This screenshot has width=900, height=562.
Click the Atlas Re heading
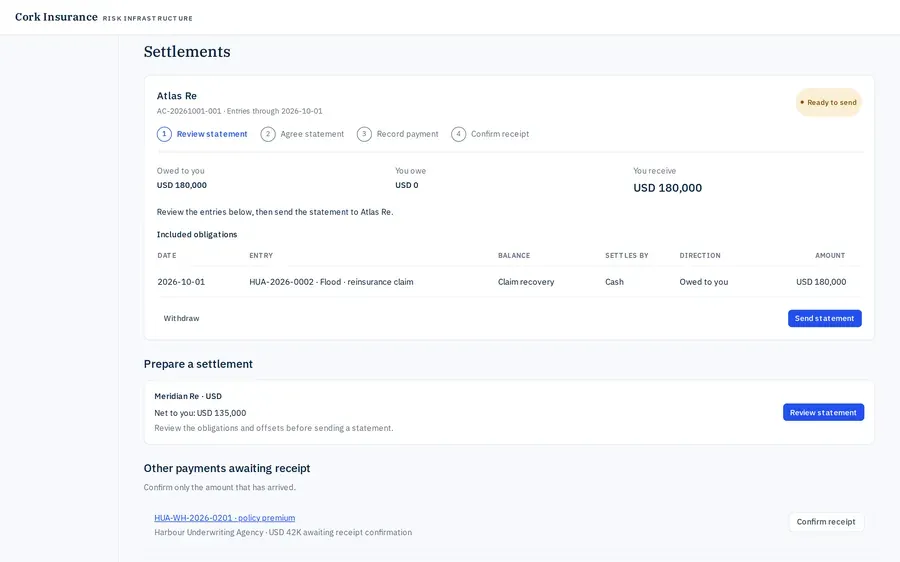pyautogui.click(x=177, y=96)
